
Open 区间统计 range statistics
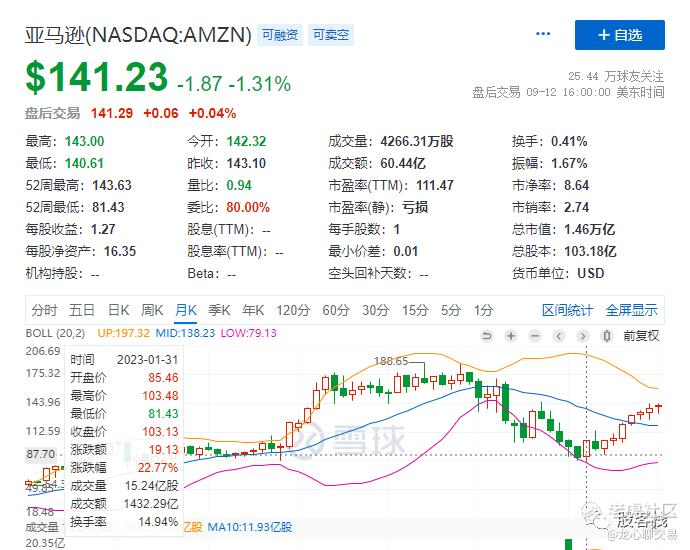[567, 310]
